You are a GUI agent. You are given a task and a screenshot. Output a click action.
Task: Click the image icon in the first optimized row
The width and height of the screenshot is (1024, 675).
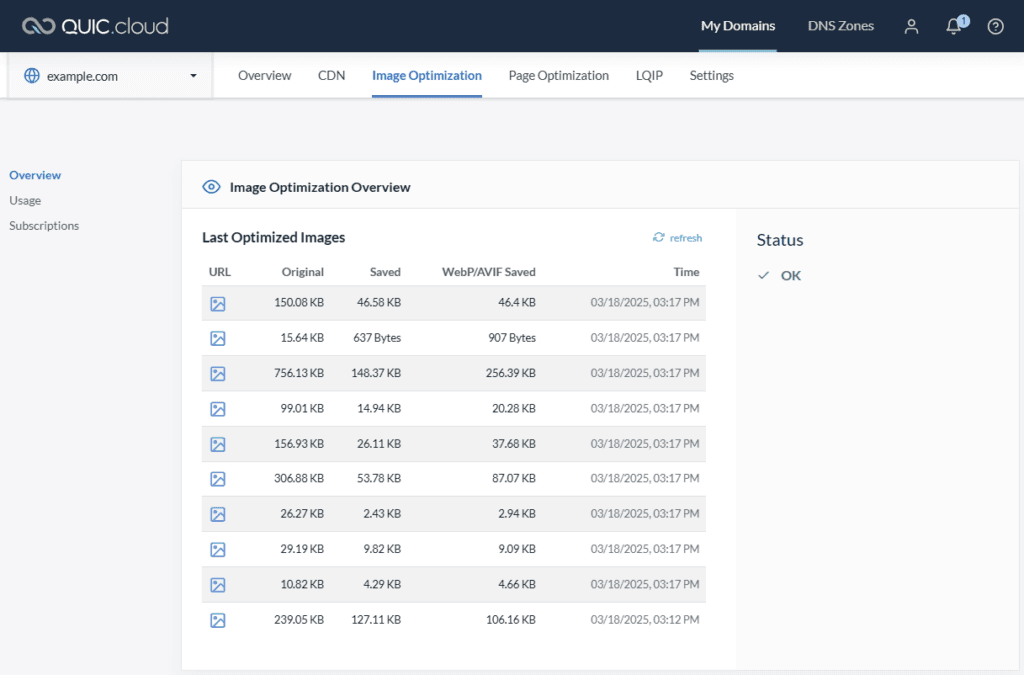pos(218,302)
